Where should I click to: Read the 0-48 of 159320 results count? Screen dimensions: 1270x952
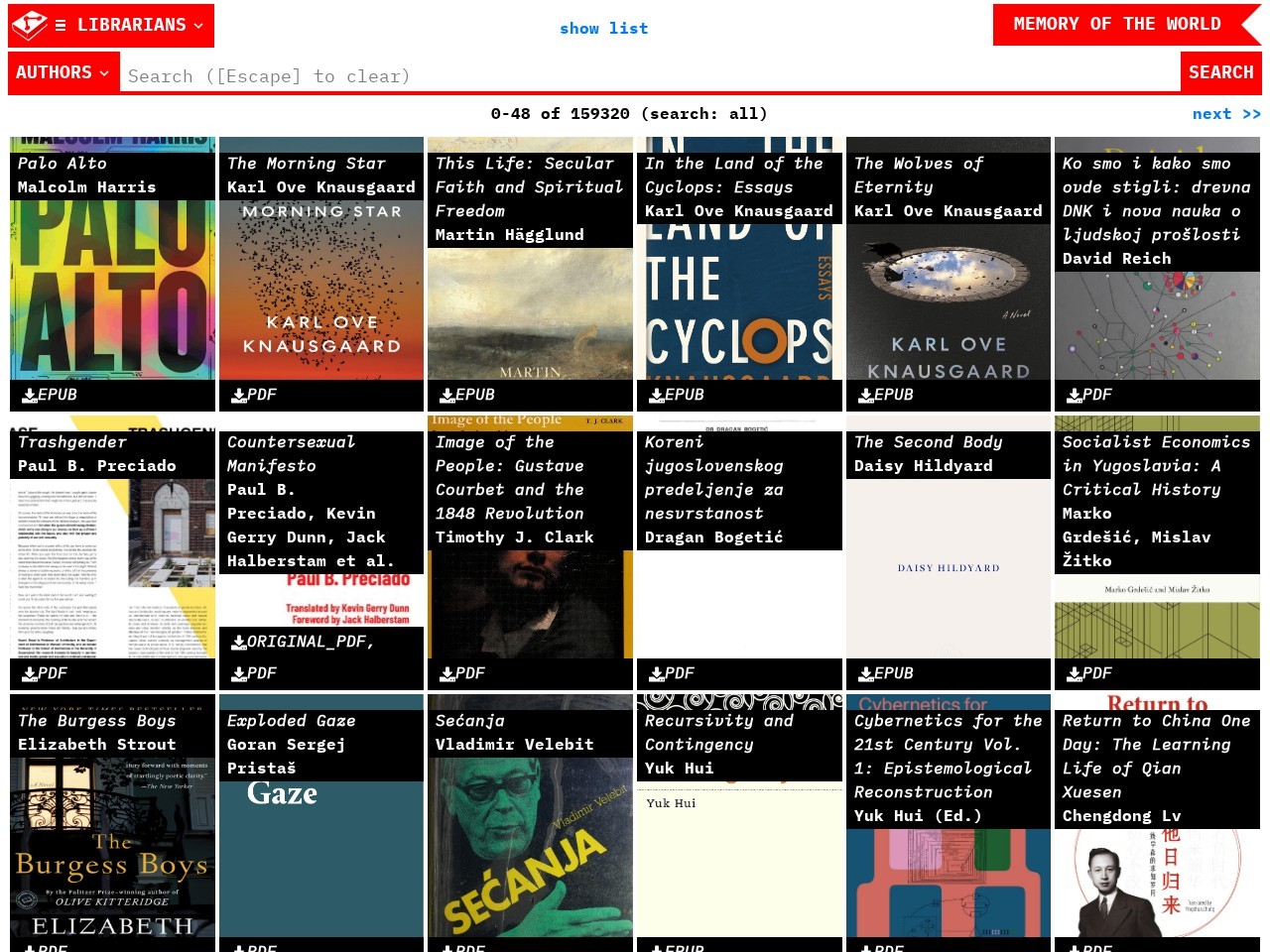coord(629,114)
